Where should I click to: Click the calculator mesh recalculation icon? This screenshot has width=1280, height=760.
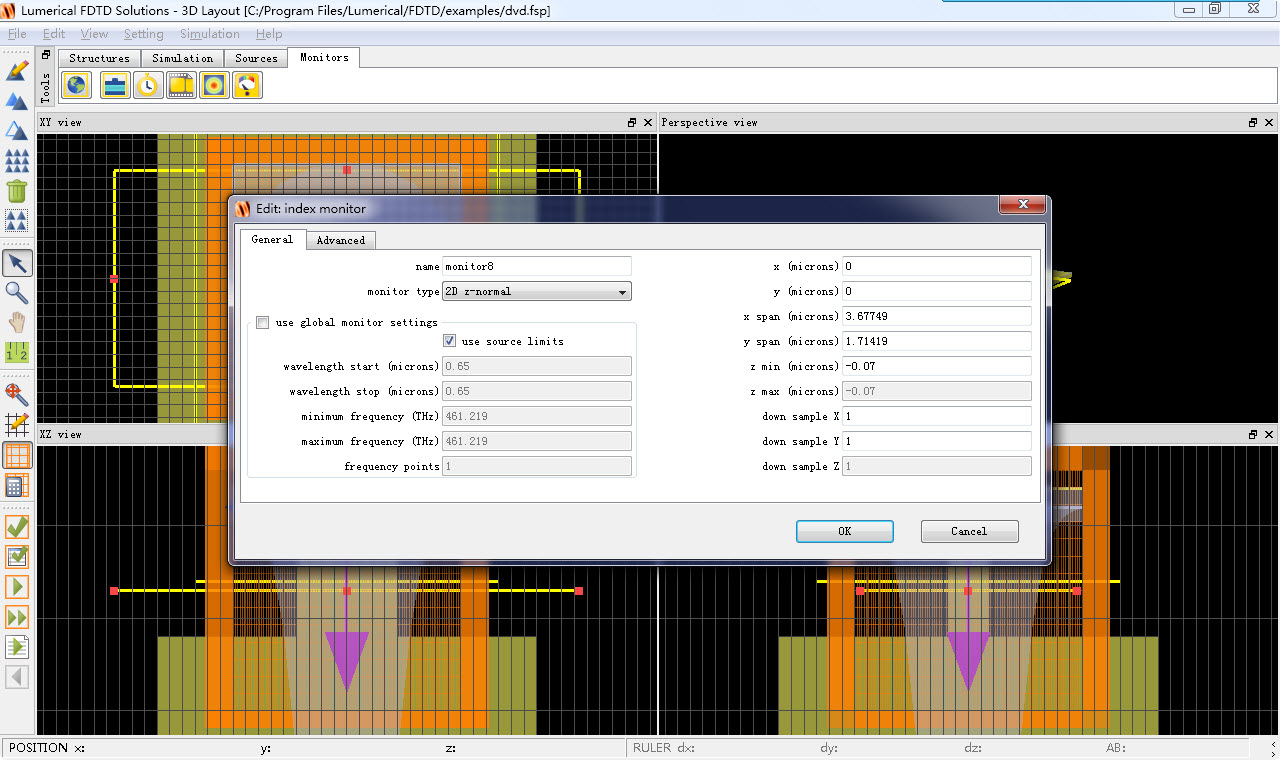(x=17, y=485)
